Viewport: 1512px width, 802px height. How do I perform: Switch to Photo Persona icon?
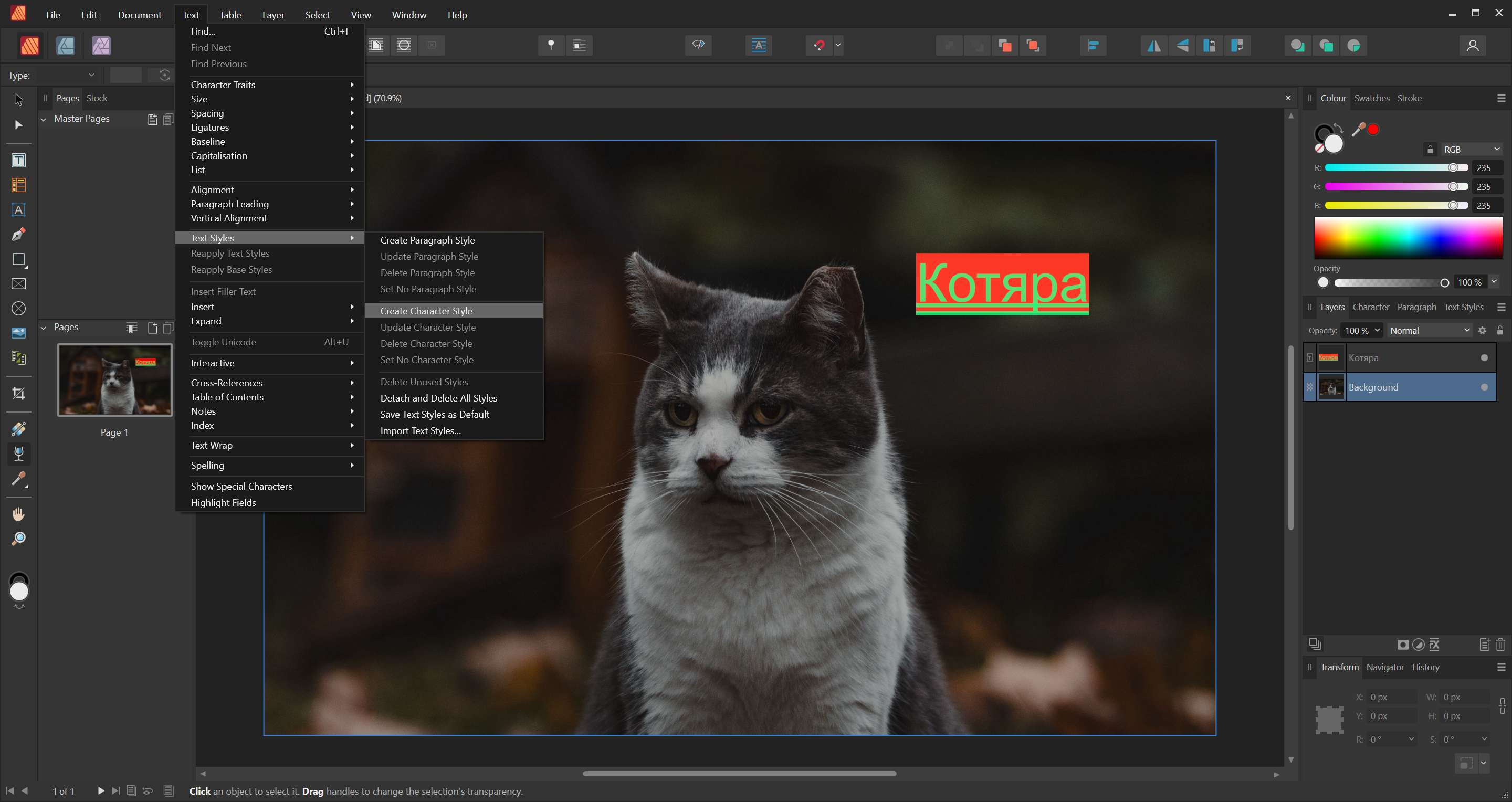click(x=101, y=46)
